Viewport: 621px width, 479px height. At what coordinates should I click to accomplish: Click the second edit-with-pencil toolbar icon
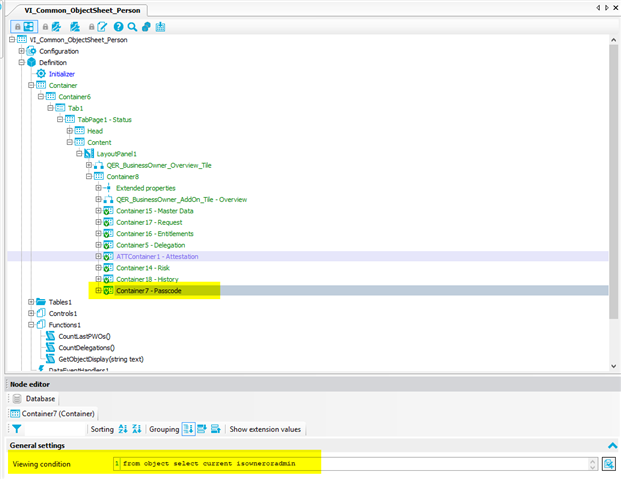tap(74, 27)
